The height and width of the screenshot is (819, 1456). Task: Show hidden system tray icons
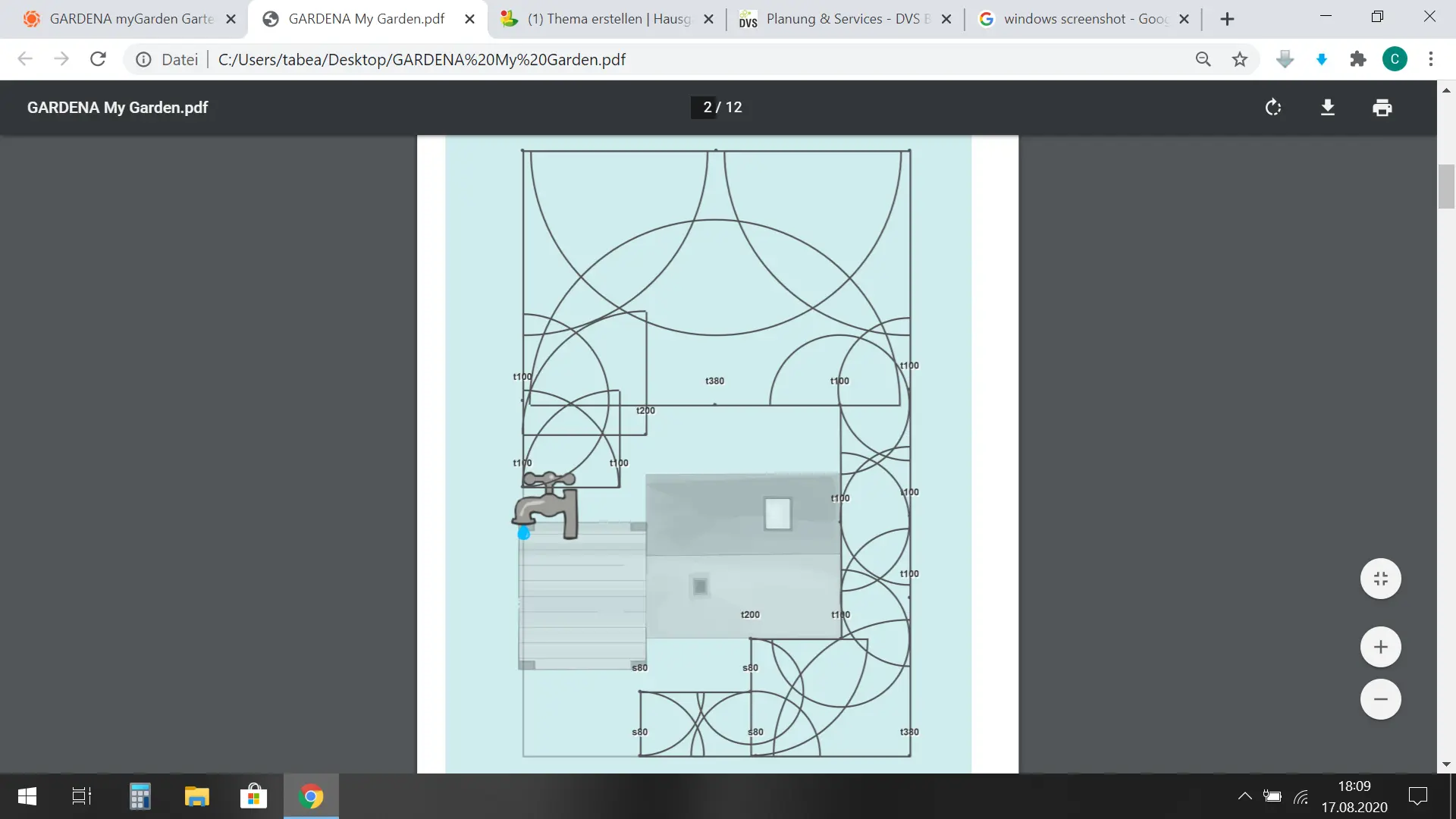tap(1244, 796)
